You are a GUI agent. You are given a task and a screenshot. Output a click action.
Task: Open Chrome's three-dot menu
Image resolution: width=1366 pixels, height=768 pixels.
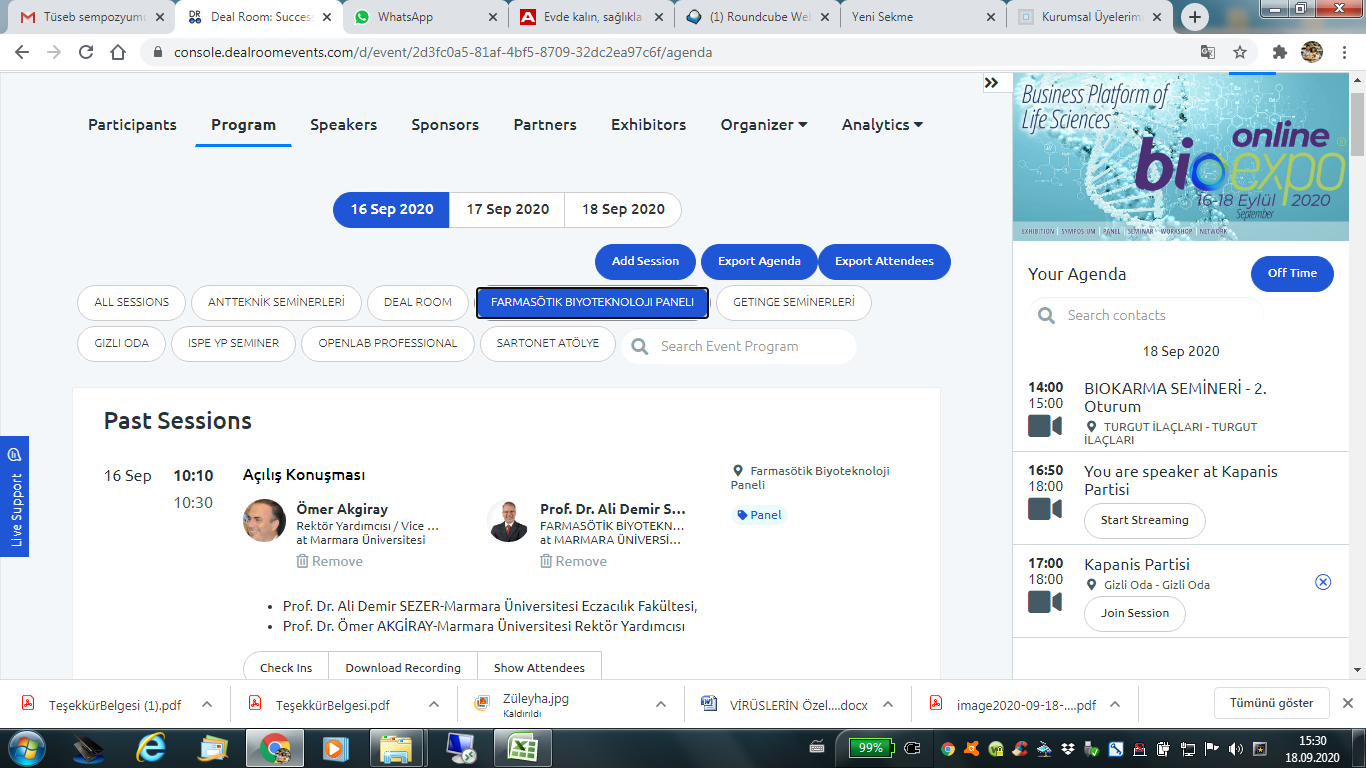1345,52
